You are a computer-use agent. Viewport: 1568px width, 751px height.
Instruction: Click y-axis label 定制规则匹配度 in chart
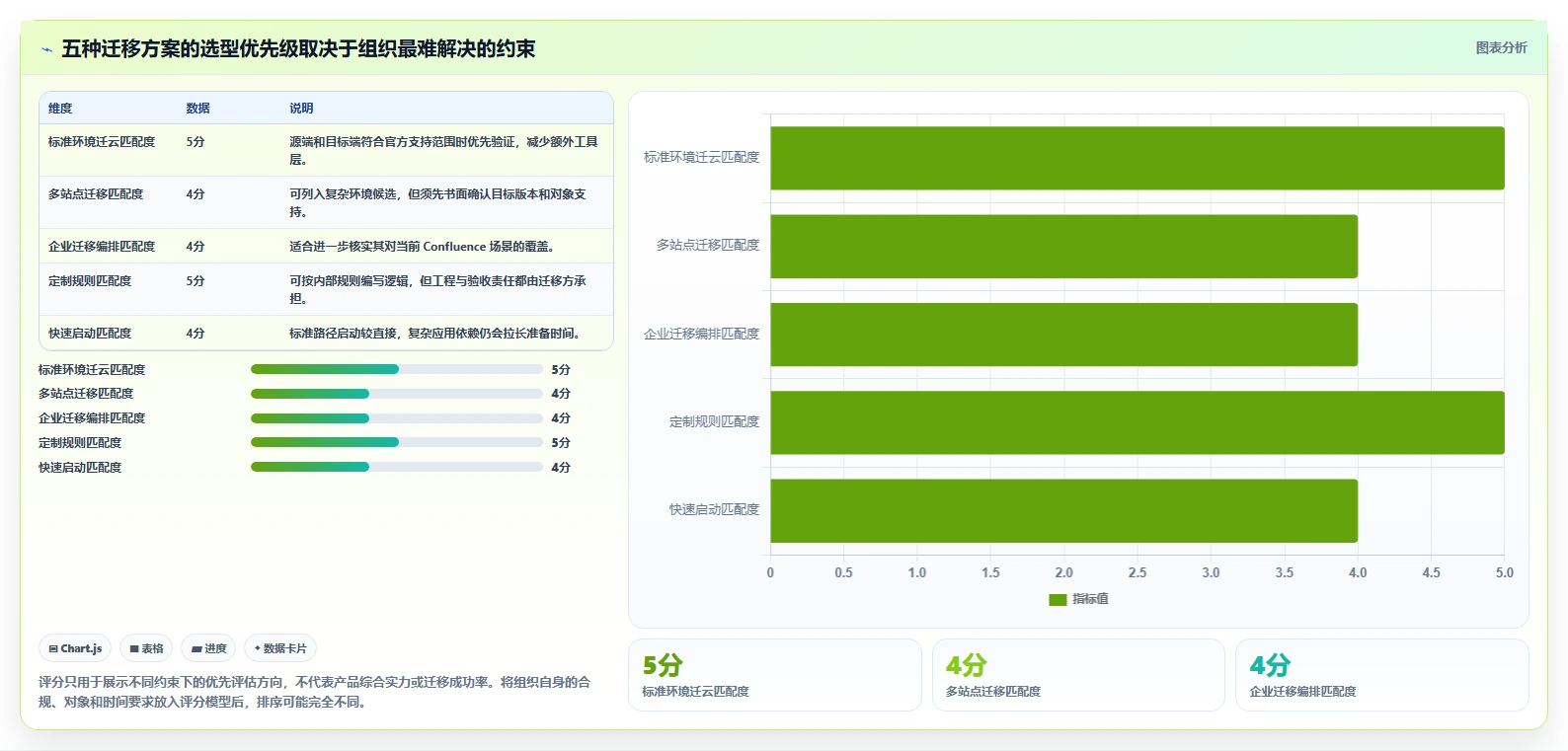click(x=714, y=421)
